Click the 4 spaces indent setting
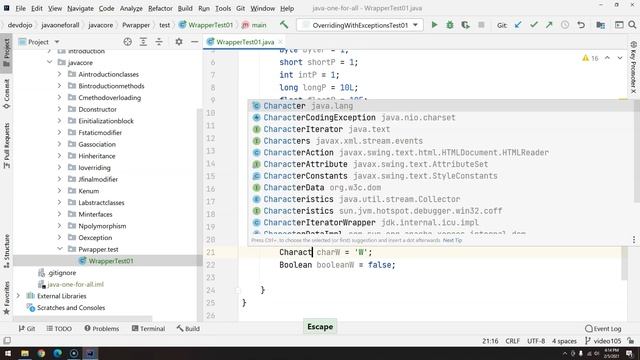 (564, 341)
